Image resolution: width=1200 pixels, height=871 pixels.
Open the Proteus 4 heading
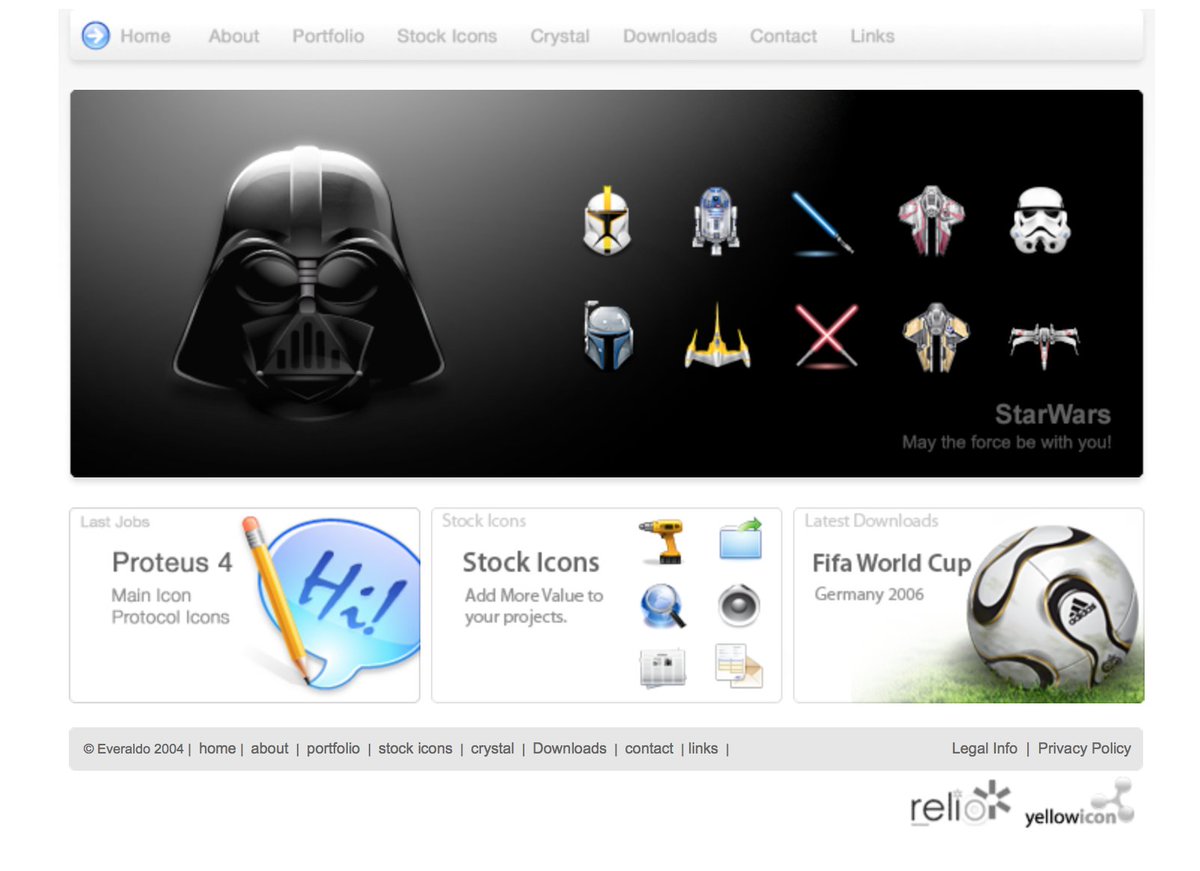pos(172,562)
